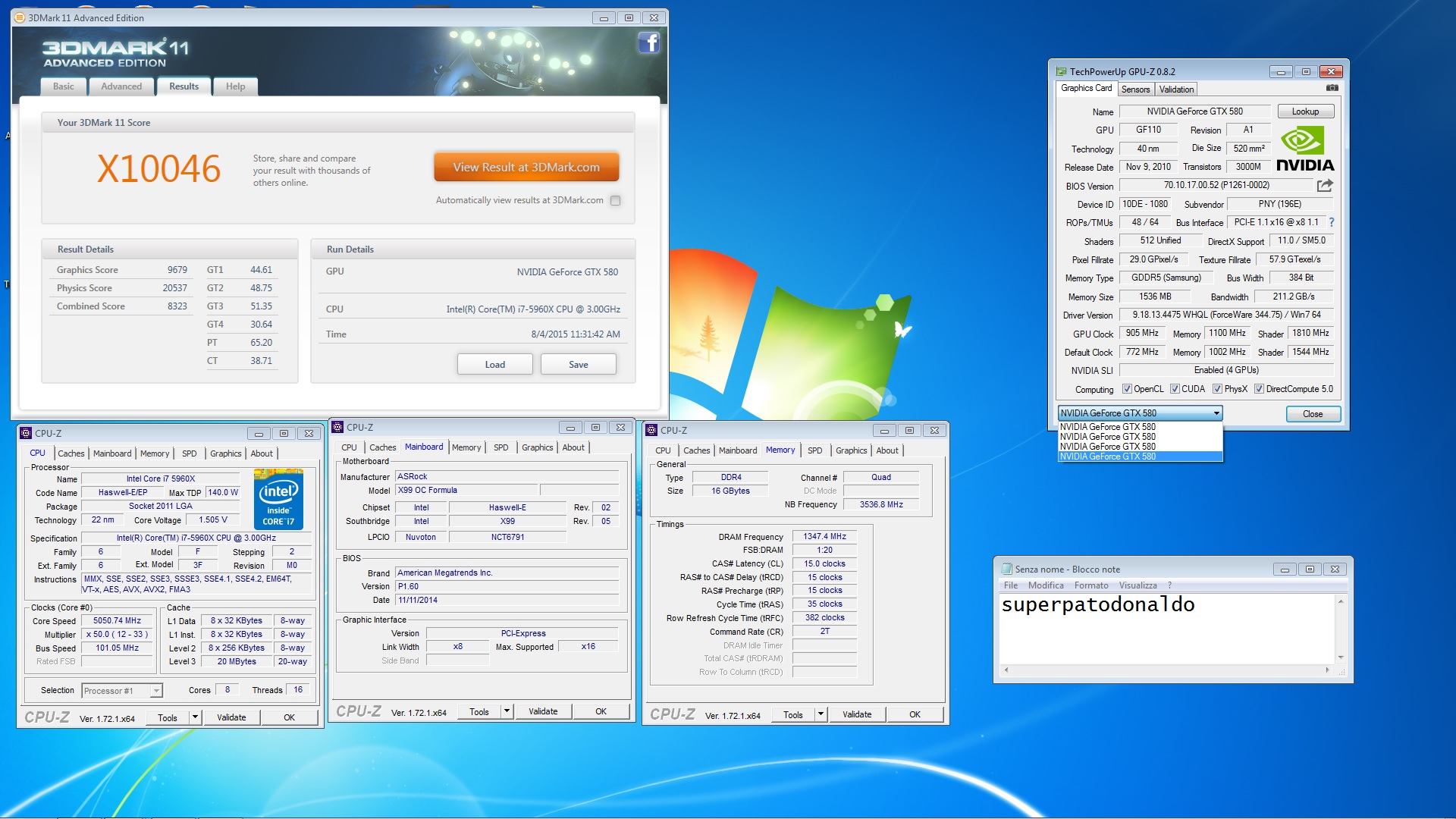Switch to the Basic tab in 3DMark 11
Screen dimensions: 1456x819
pos(64,86)
